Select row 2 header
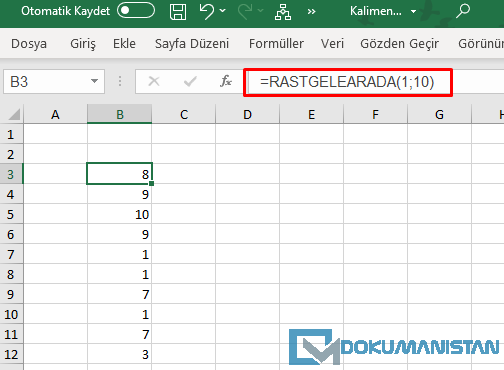 pyautogui.click(x=11, y=154)
